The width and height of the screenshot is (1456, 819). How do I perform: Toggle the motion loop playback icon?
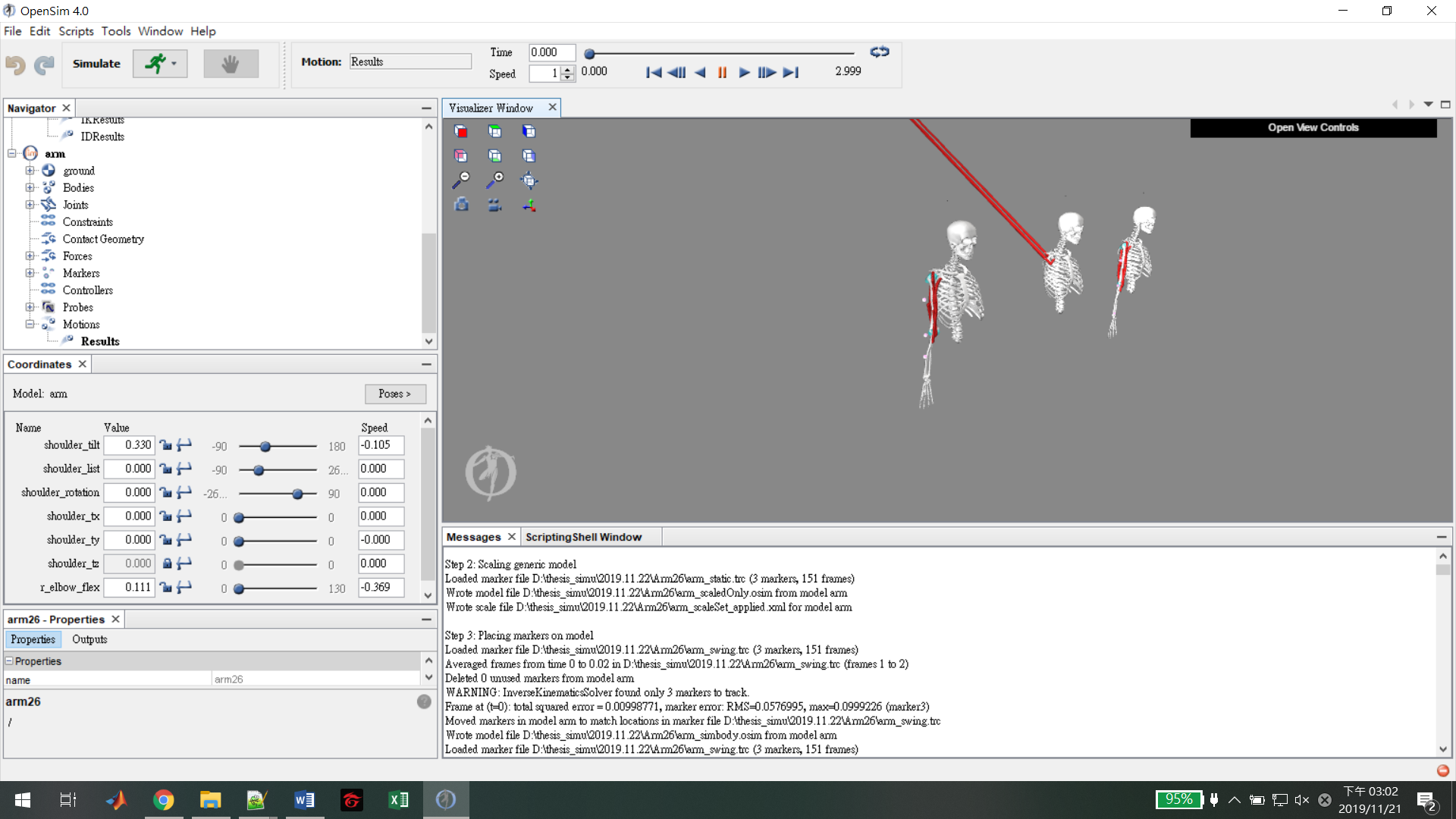pos(880,52)
